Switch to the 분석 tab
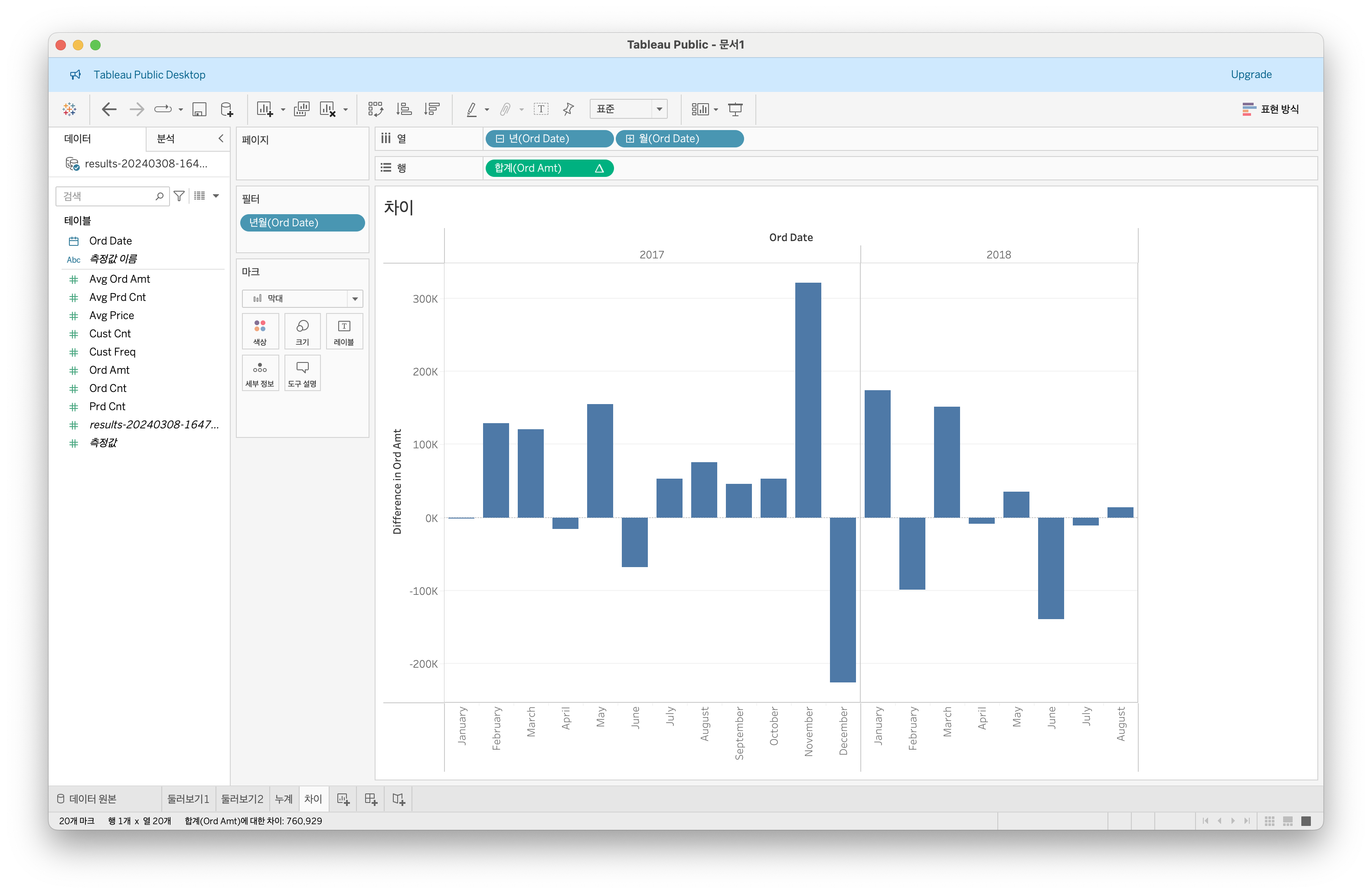The image size is (1372, 894). 166,139
